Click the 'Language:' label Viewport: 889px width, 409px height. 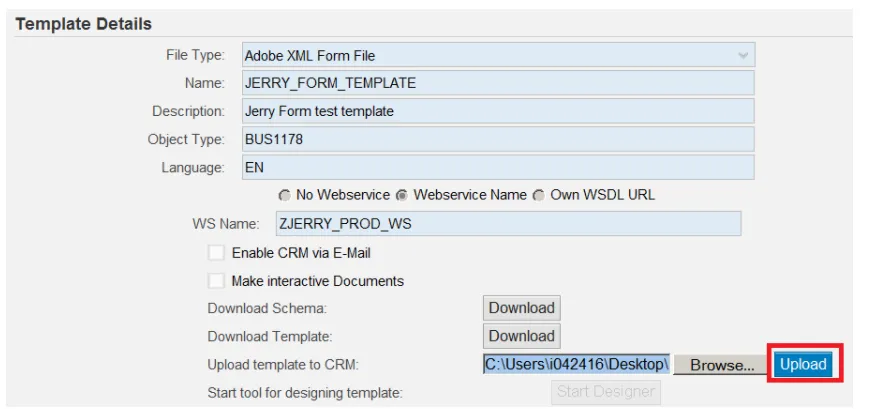point(193,168)
